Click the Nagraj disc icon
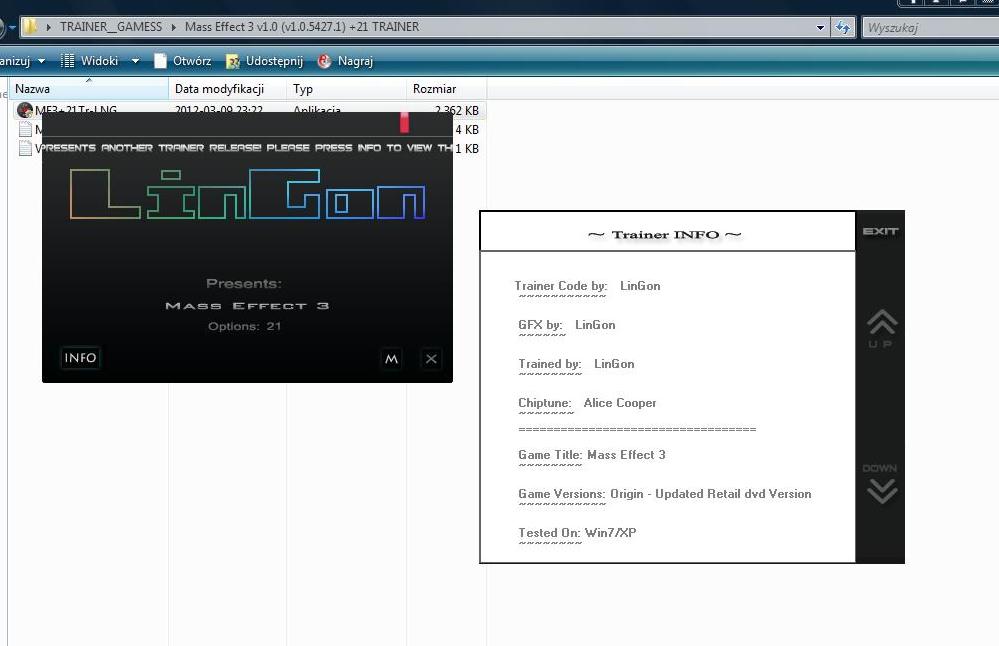This screenshot has height=646, width=999. click(x=324, y=61)
